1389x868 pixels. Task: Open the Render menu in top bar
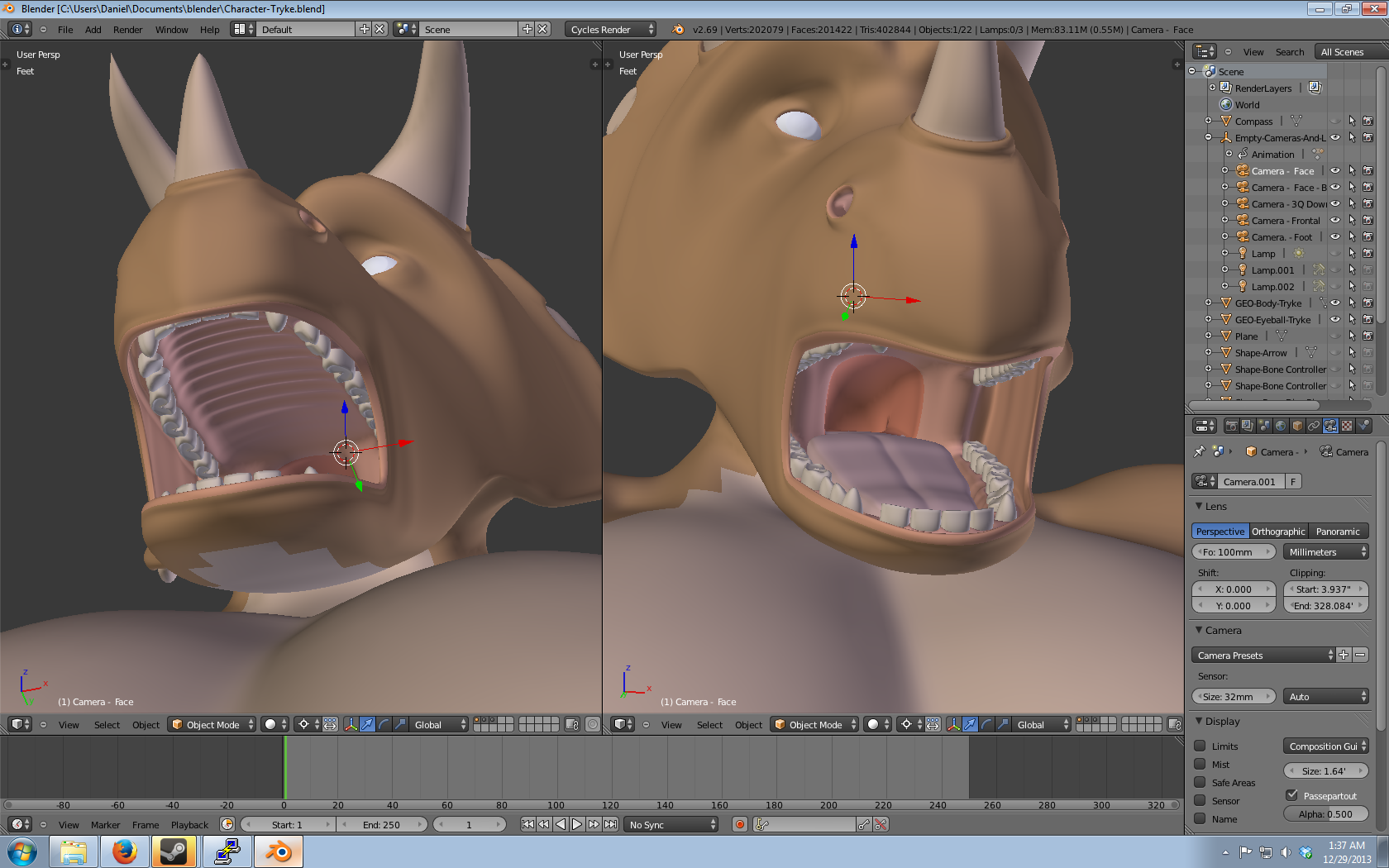127,29
